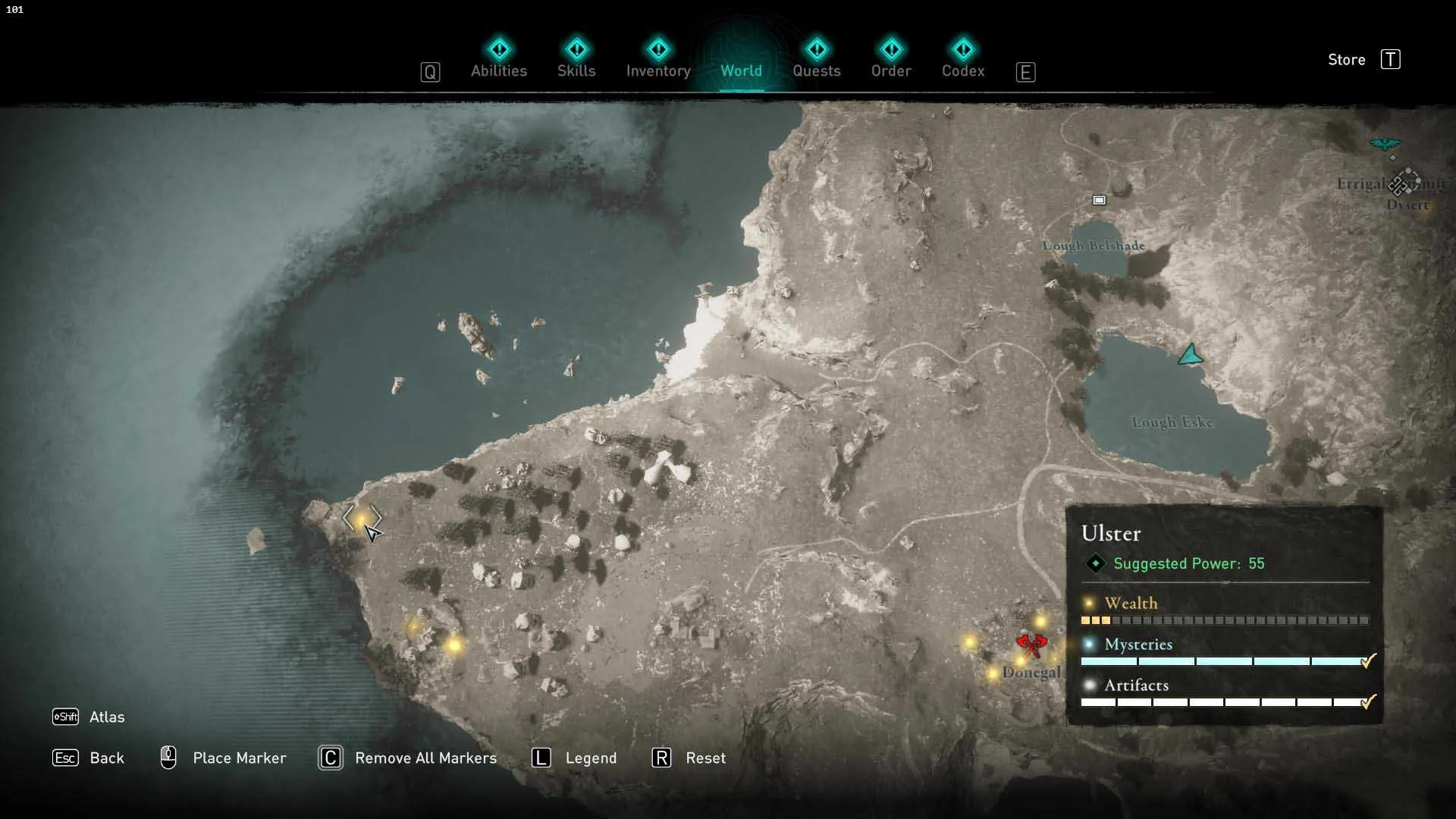Open the Atlas view
Image resolution: width=1456 pixels, height=819 pixels.
(x=88, y=717)
